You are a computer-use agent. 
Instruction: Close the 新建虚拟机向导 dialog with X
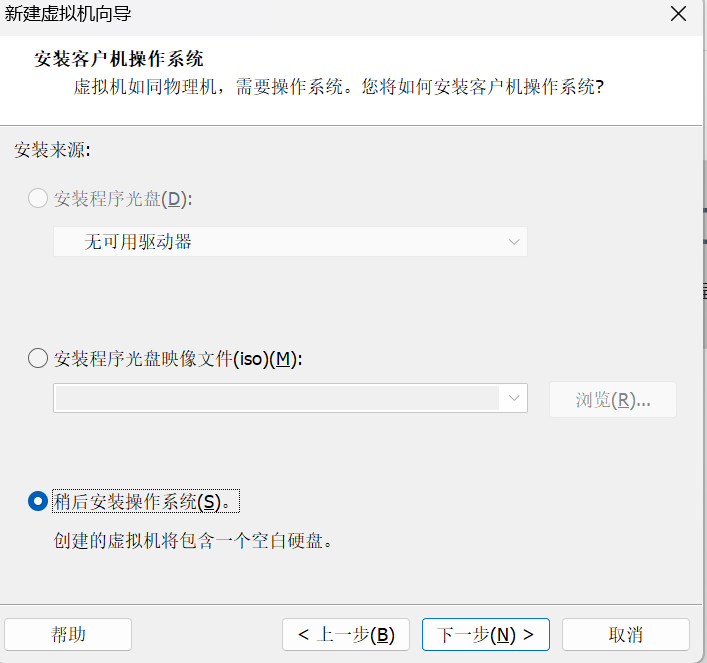pos(678,14)
